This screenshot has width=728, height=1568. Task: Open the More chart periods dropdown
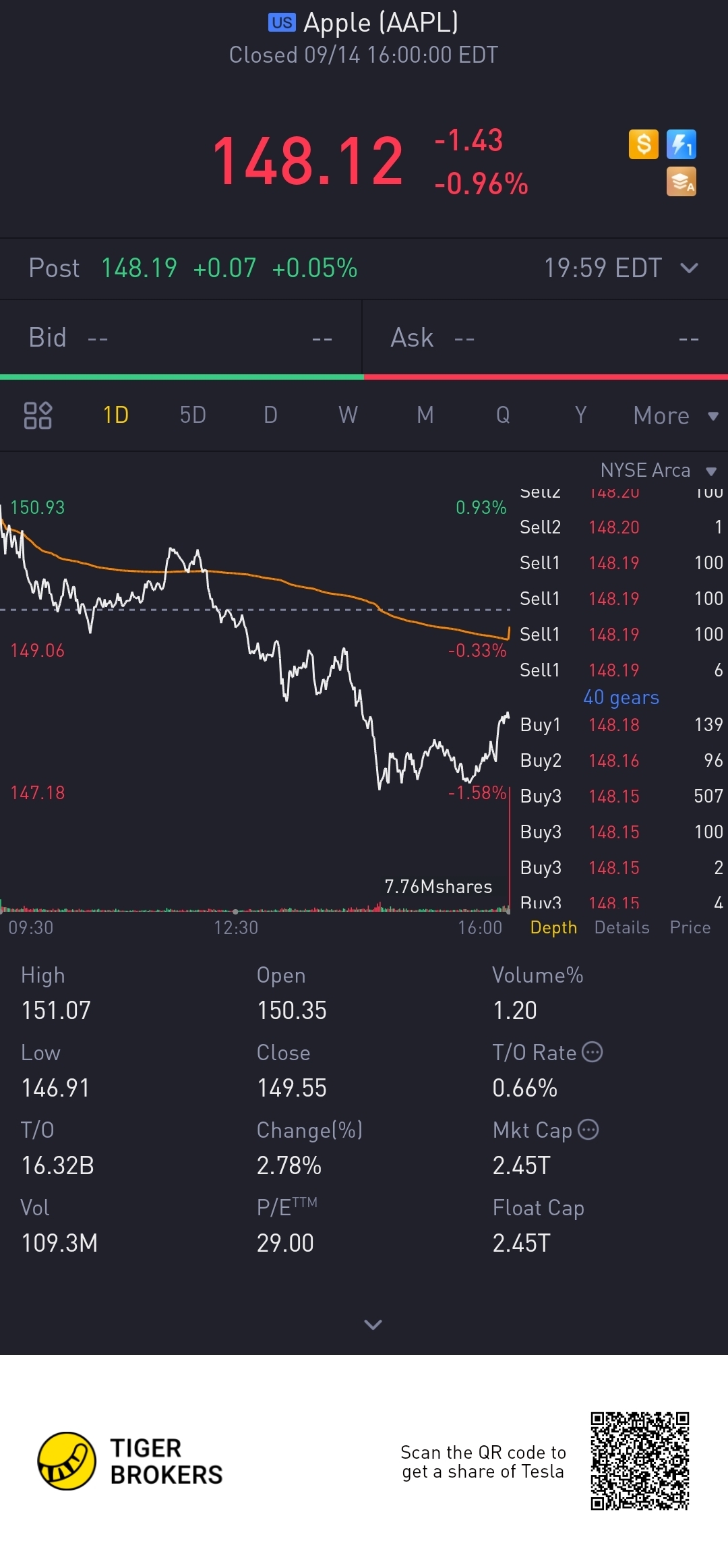(x=675, y=415)
